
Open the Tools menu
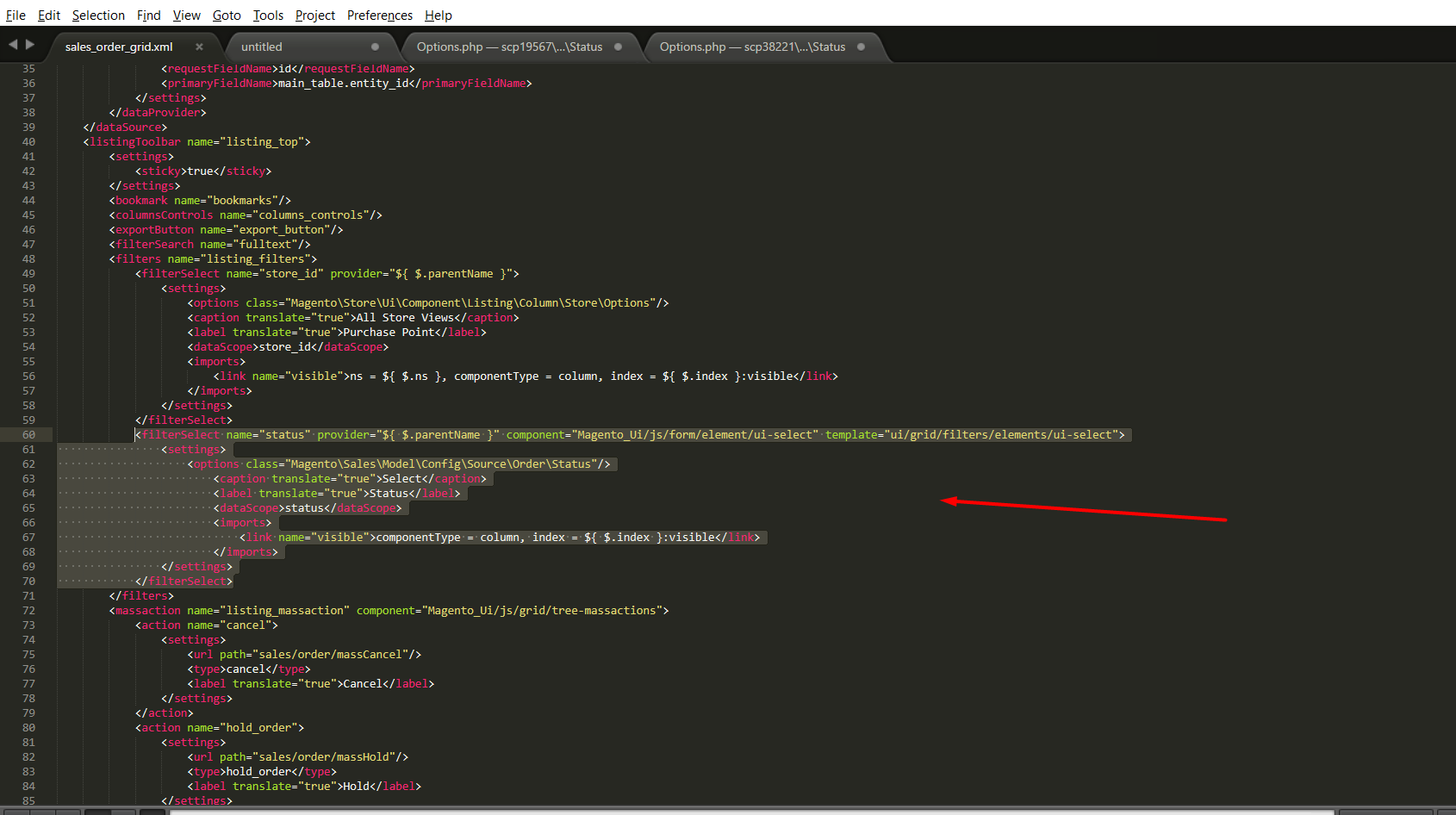coord(267,15)
